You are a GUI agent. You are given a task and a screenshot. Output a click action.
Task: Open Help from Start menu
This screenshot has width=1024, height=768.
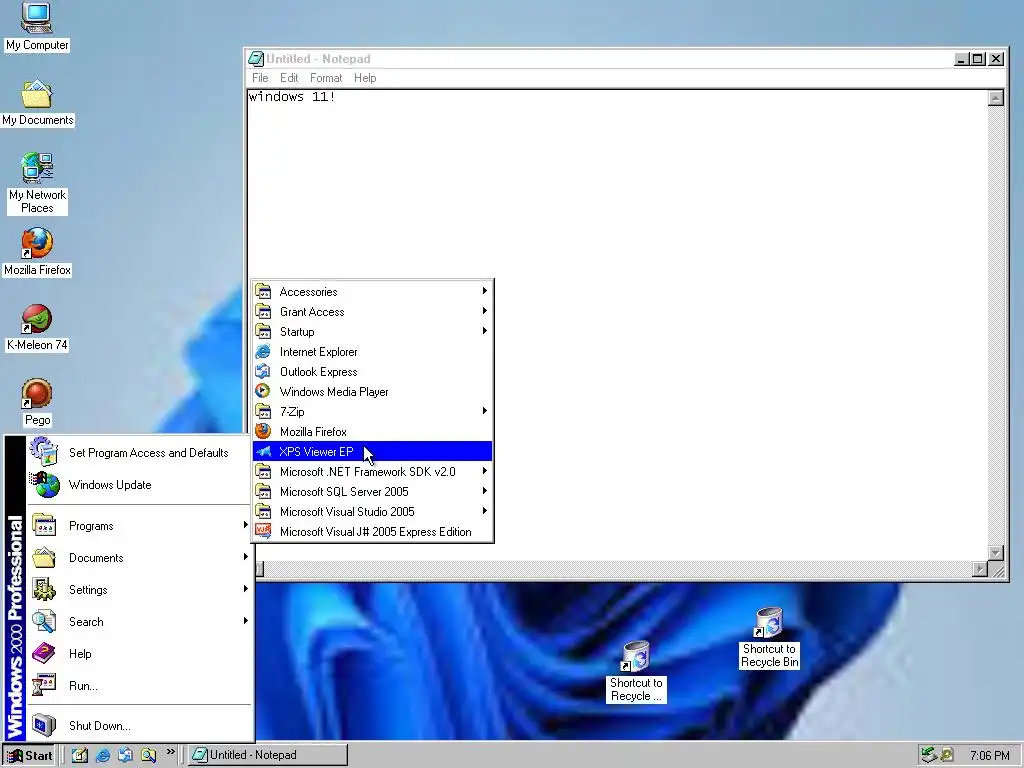coord(138,654)
